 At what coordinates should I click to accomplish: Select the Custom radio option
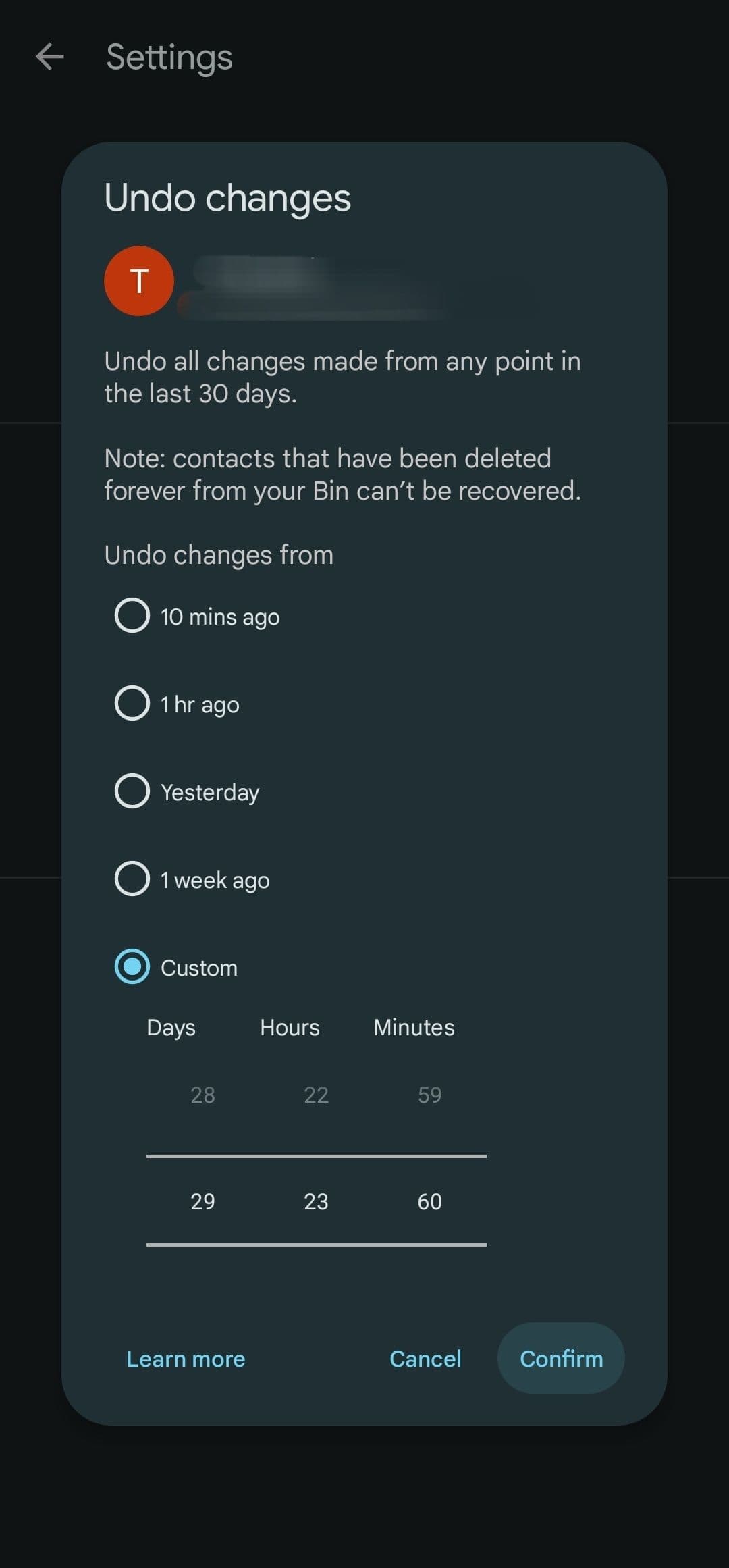pyautogui.click(x=132, y=966)
